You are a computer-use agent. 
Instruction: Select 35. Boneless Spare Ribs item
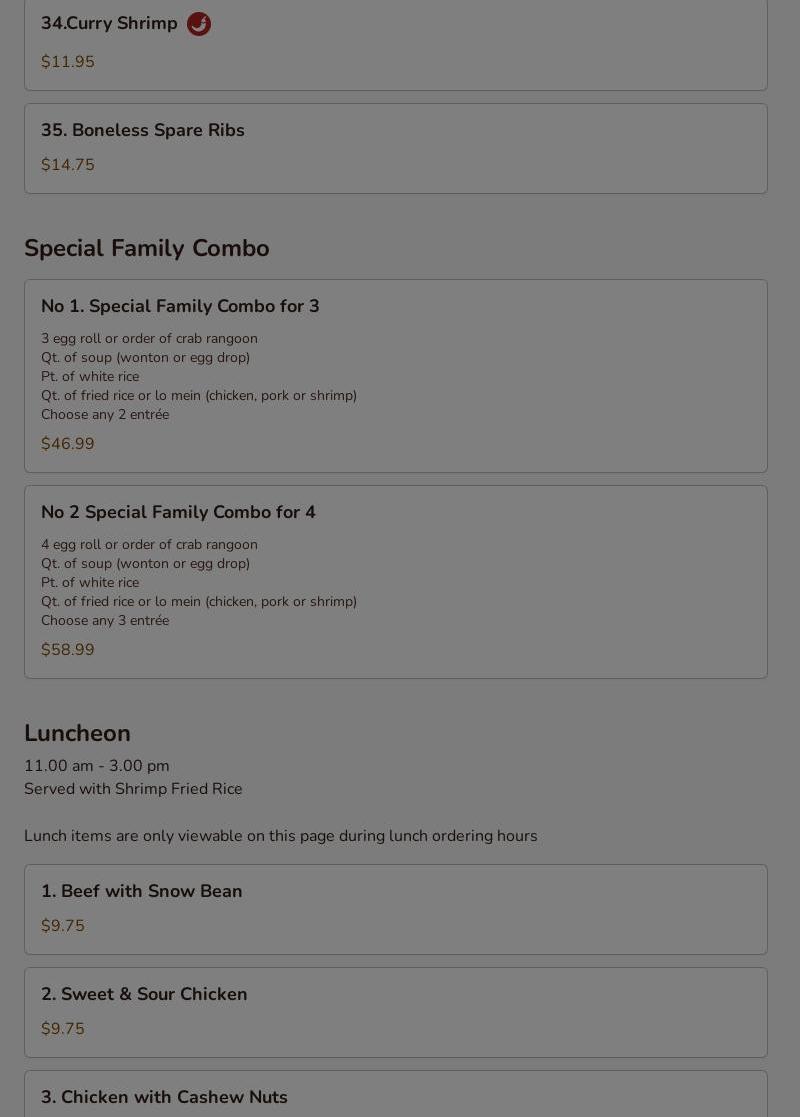395,148
